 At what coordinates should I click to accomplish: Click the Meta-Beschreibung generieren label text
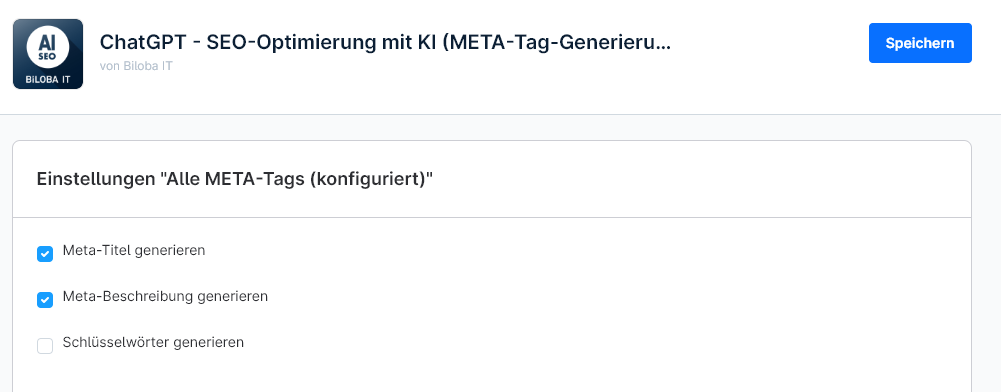165,296
